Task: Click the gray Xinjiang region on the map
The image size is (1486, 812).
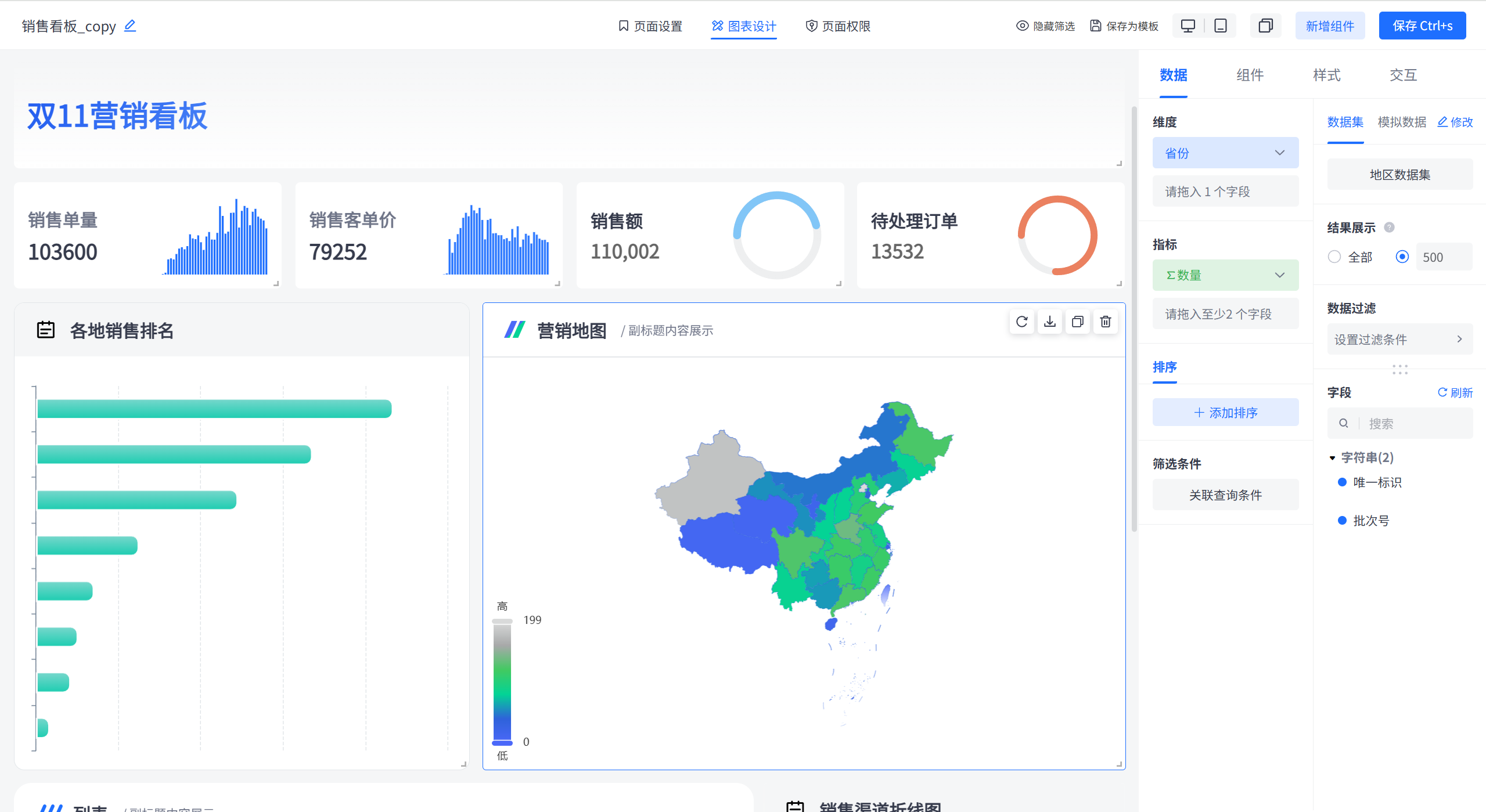Action: (x=711, y=482)
